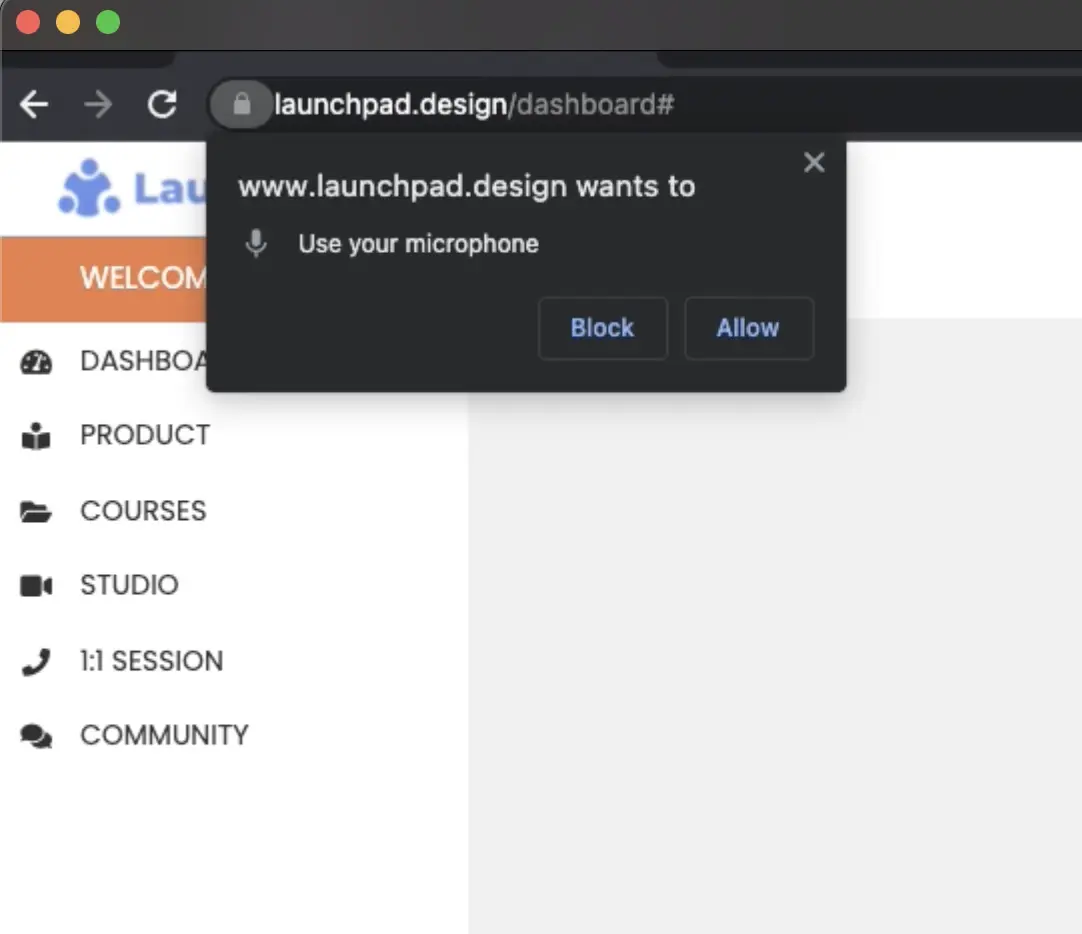
Task: Open the PRODUCT menu item
Action: [x=145, y=435]
